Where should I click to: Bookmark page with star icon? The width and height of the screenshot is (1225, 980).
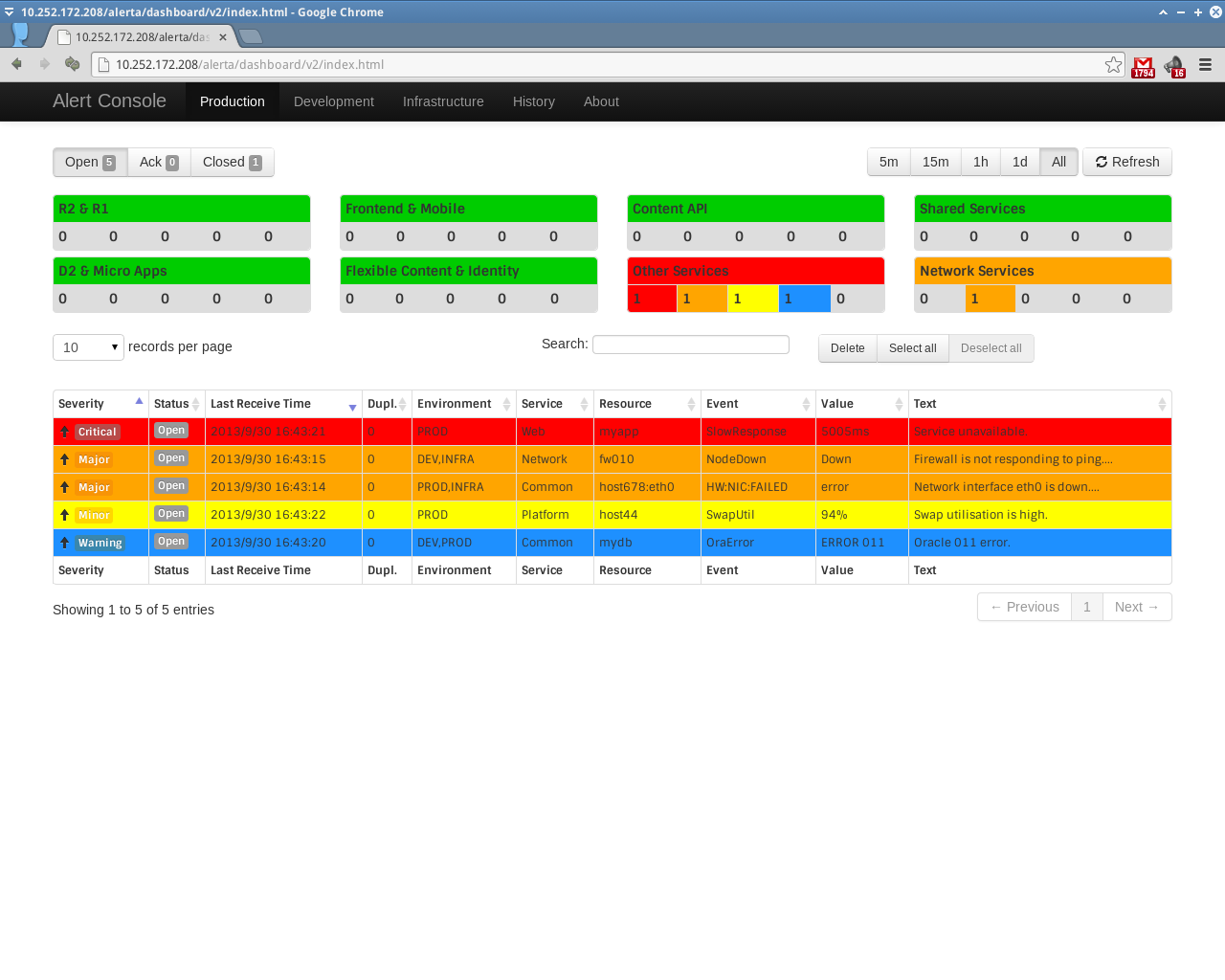[x=1113, y=64]
